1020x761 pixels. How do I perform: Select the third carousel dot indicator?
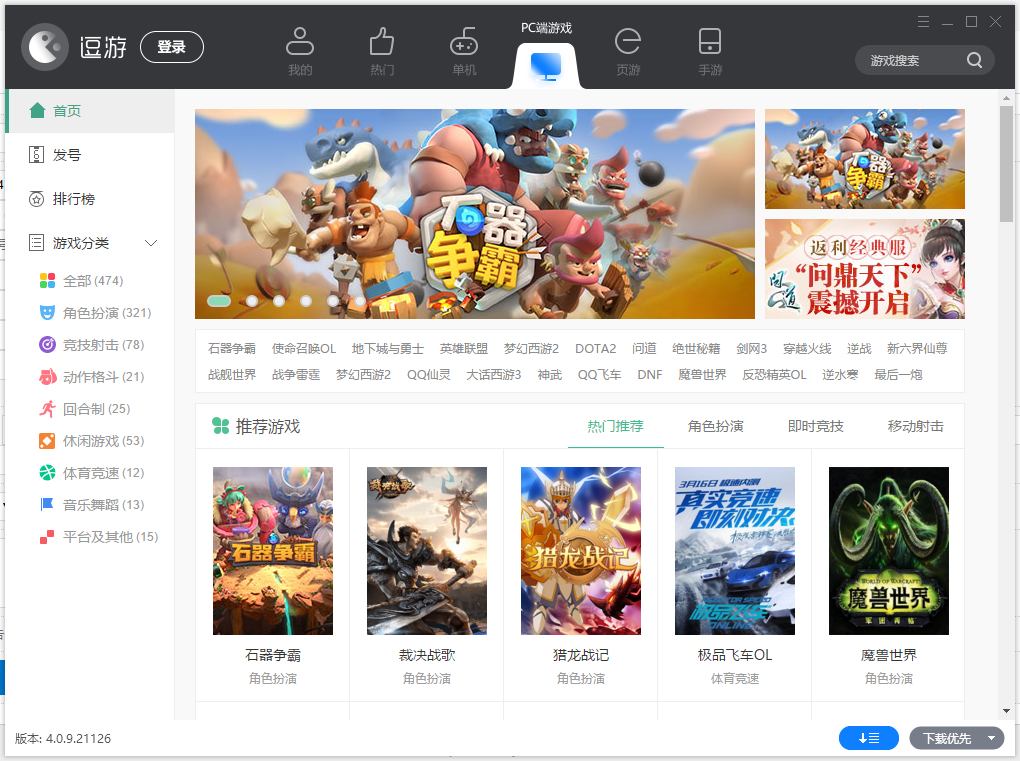[x=279, y=300]
